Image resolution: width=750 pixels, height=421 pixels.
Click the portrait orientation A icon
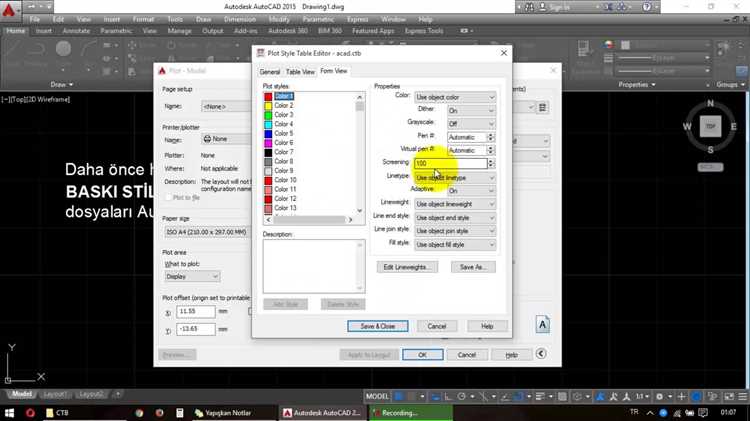(x=542, y=325)
